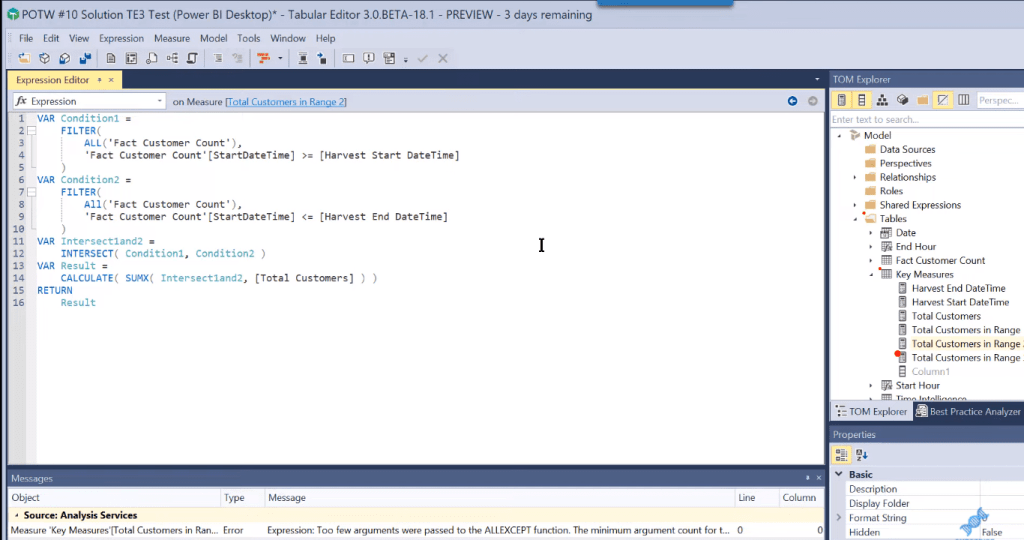Switch to Best Practice Analyzer tab

pyautogui.click(x=968, y=411)
